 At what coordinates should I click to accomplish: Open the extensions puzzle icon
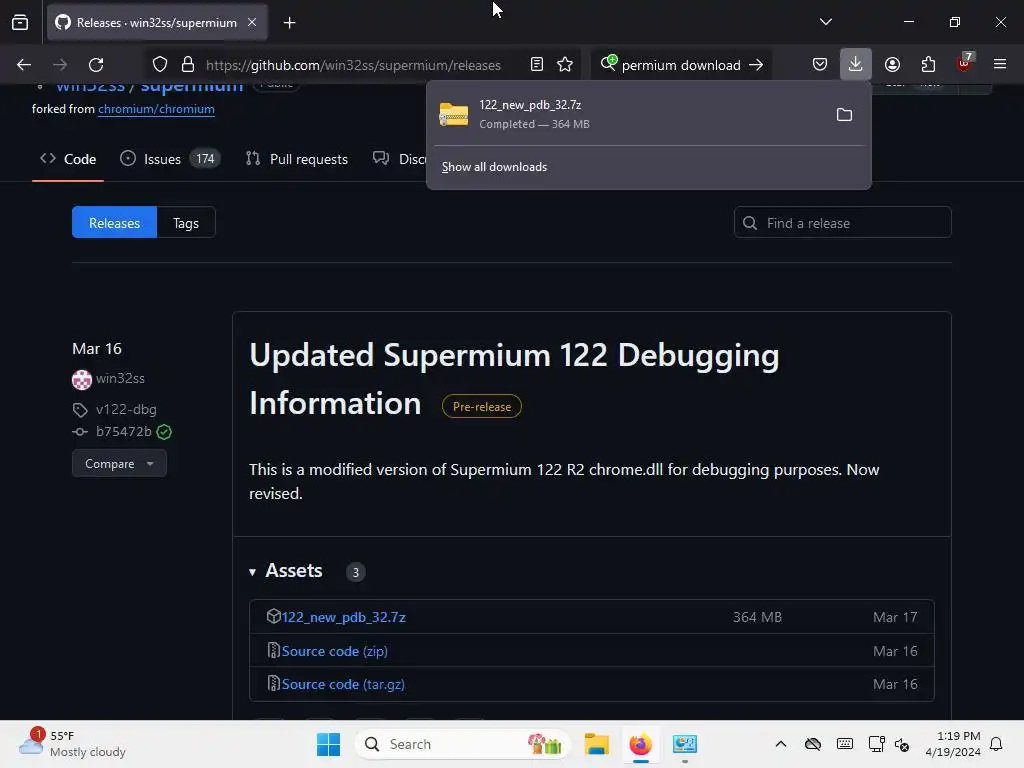928,65
